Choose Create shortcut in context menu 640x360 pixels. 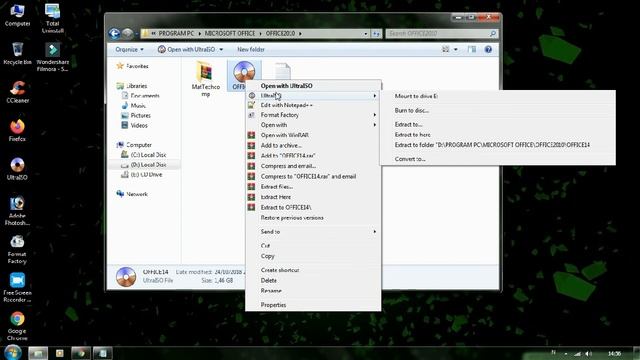point(313,270)
